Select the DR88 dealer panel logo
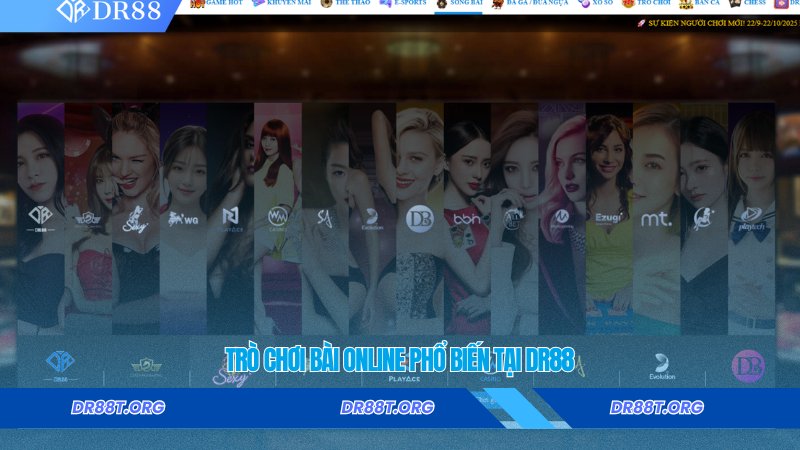This screenshot has width=800, height=450. pyautogui.click(x=40, y=218)
